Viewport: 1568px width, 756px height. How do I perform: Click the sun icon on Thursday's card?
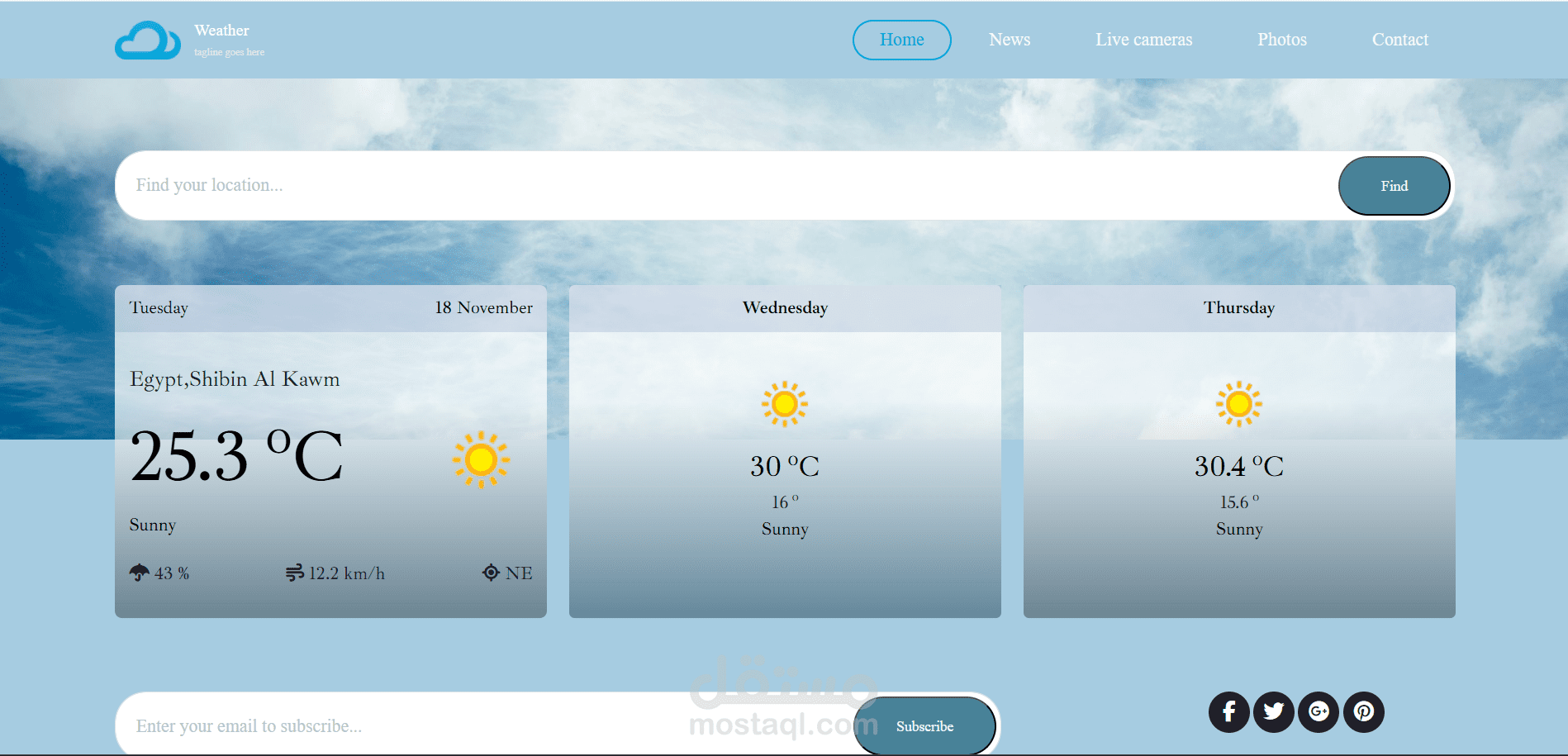tap(1238, 404)
